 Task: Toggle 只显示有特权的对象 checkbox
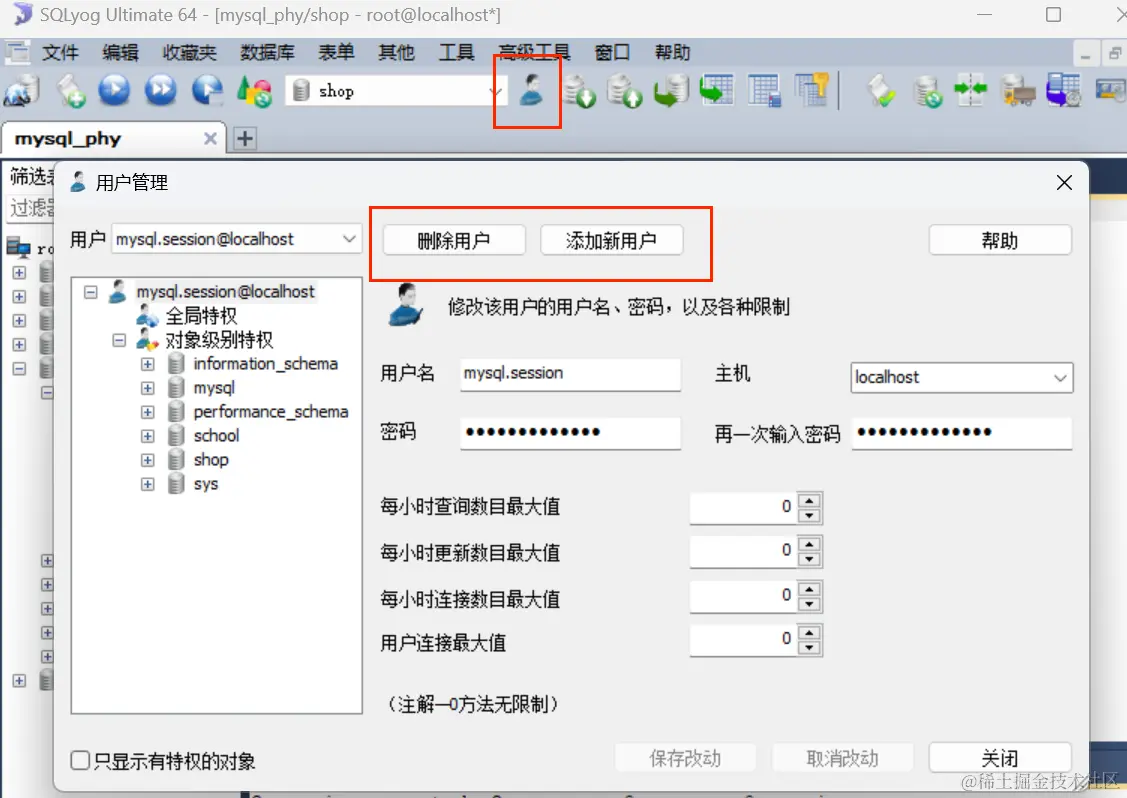coord(80,760)
